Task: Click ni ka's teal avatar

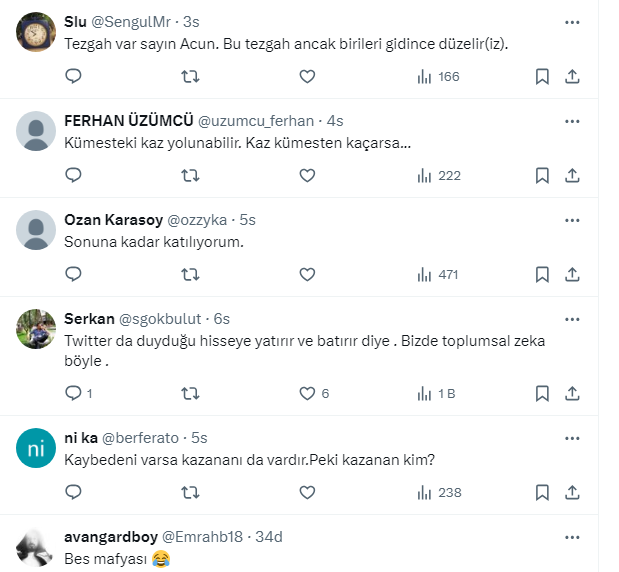Action: (x=37, y=449)
